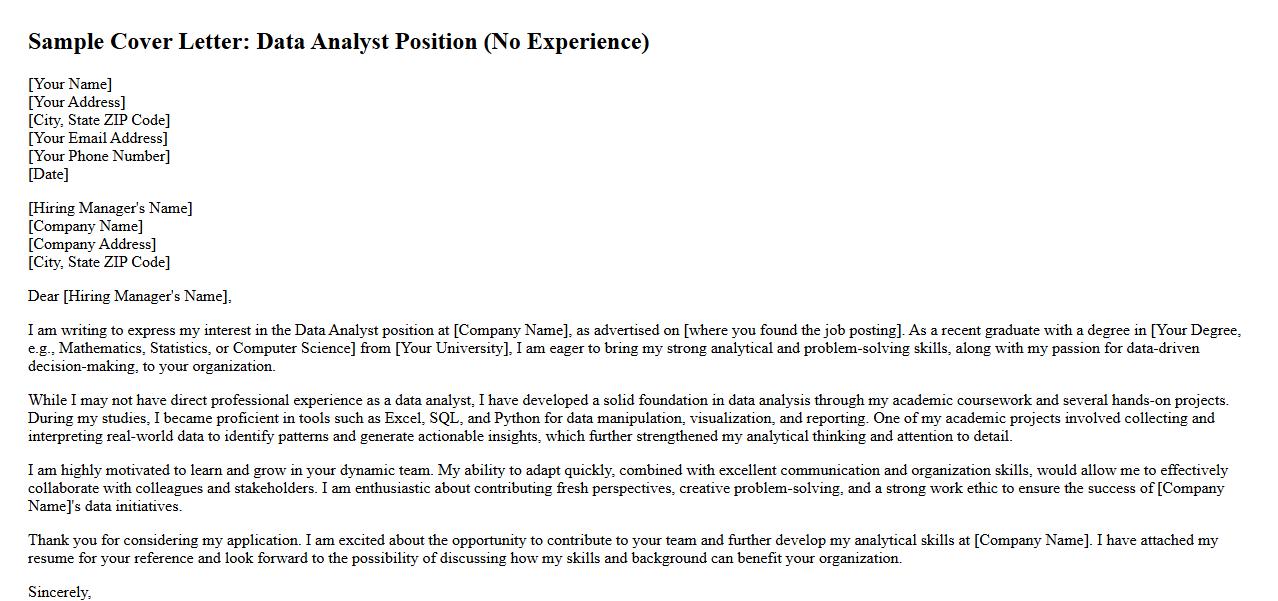The image size is (1278, 601).
Task: Click the "Sincerely," closing line
Action: (60, 592)
